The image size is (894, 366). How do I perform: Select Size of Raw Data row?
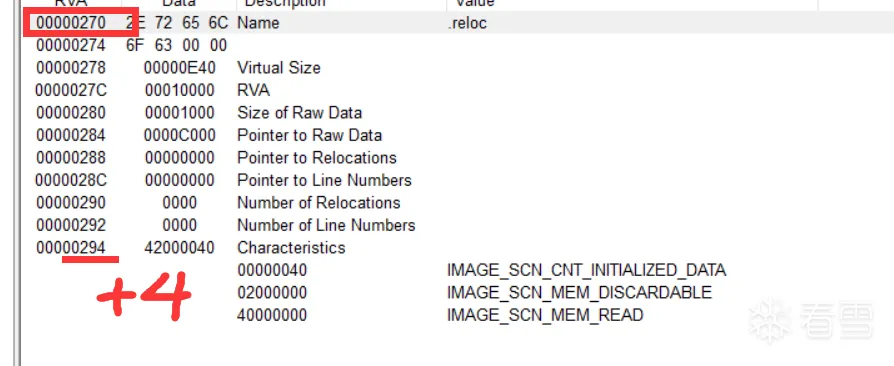pos(456,113)
